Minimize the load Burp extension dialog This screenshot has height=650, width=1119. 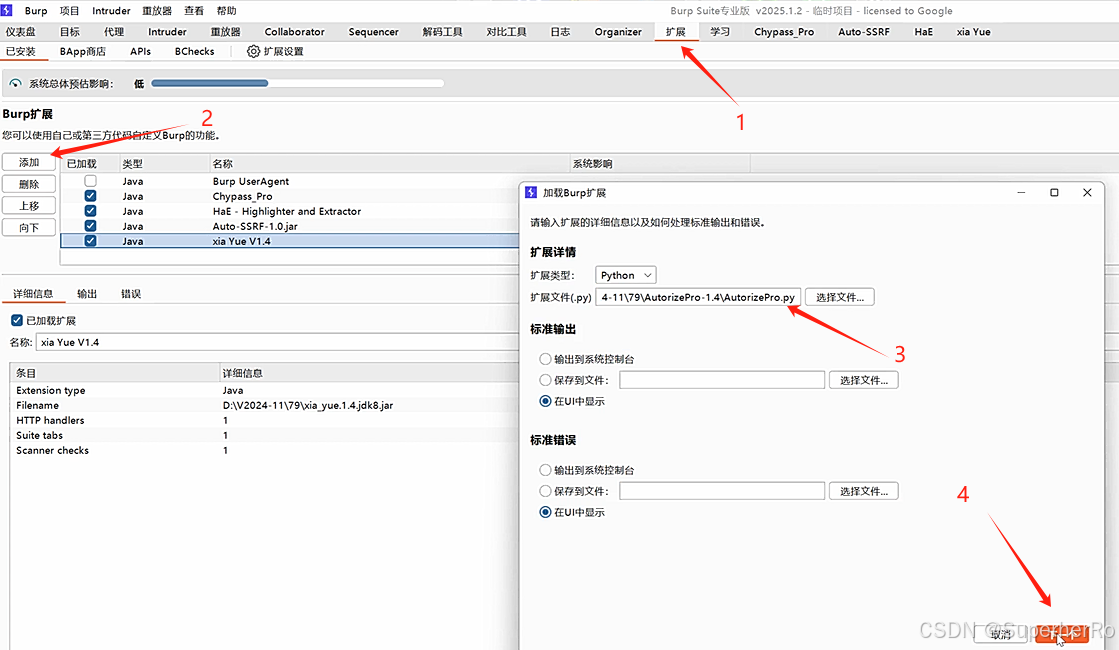pyautogui.click(x=1021, y=193)
